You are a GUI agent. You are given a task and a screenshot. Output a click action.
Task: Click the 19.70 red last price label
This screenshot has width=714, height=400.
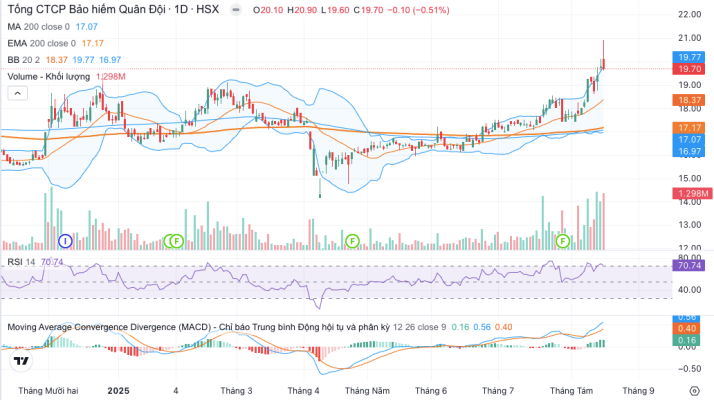tap(688, 69)
